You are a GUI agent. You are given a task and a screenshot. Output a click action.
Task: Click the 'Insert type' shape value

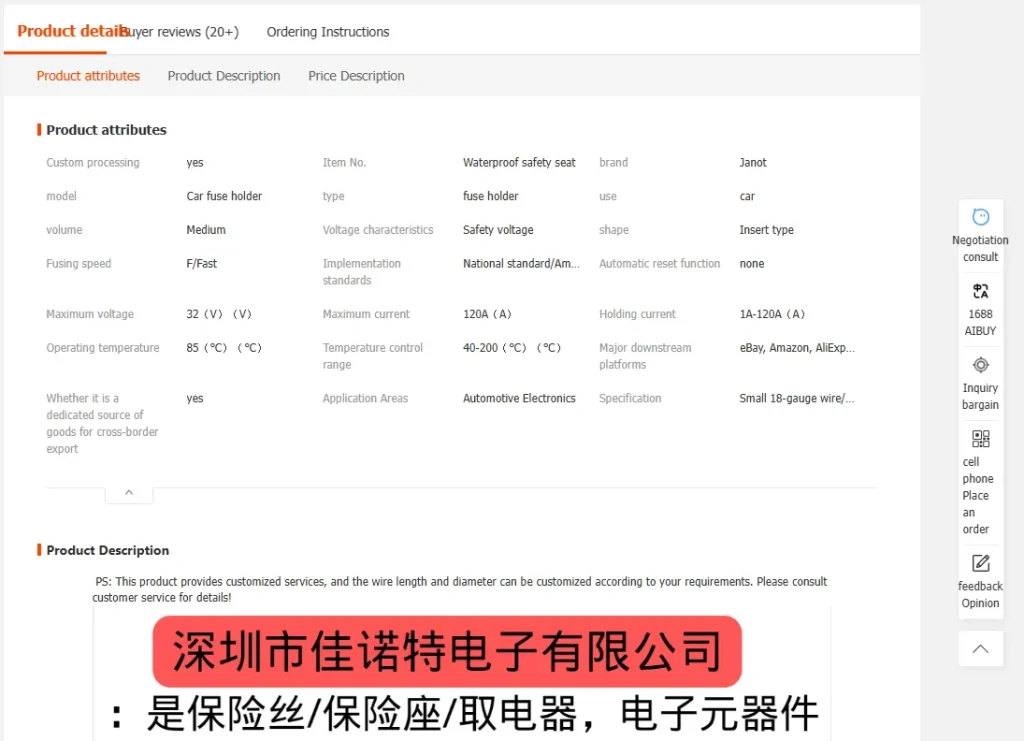point(767,230)
